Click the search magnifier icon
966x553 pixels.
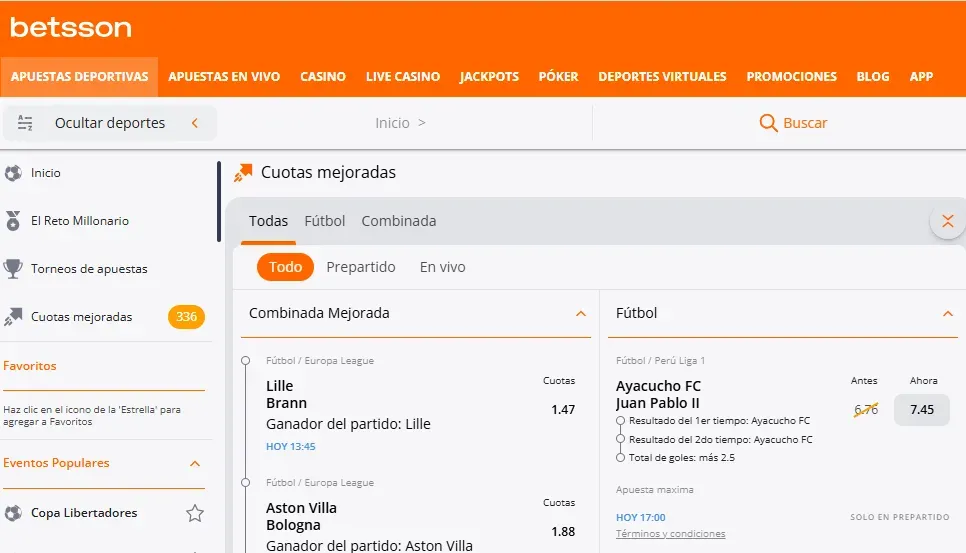pos(768,123)
